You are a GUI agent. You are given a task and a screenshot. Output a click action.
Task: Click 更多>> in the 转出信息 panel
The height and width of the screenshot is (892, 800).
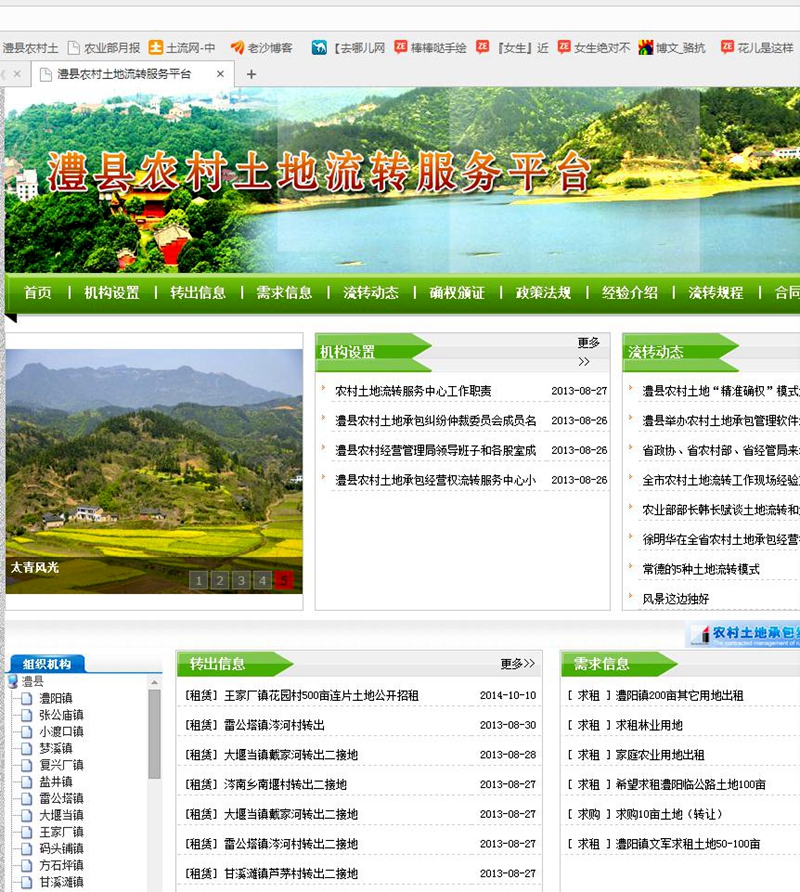(x=518, y=663)
